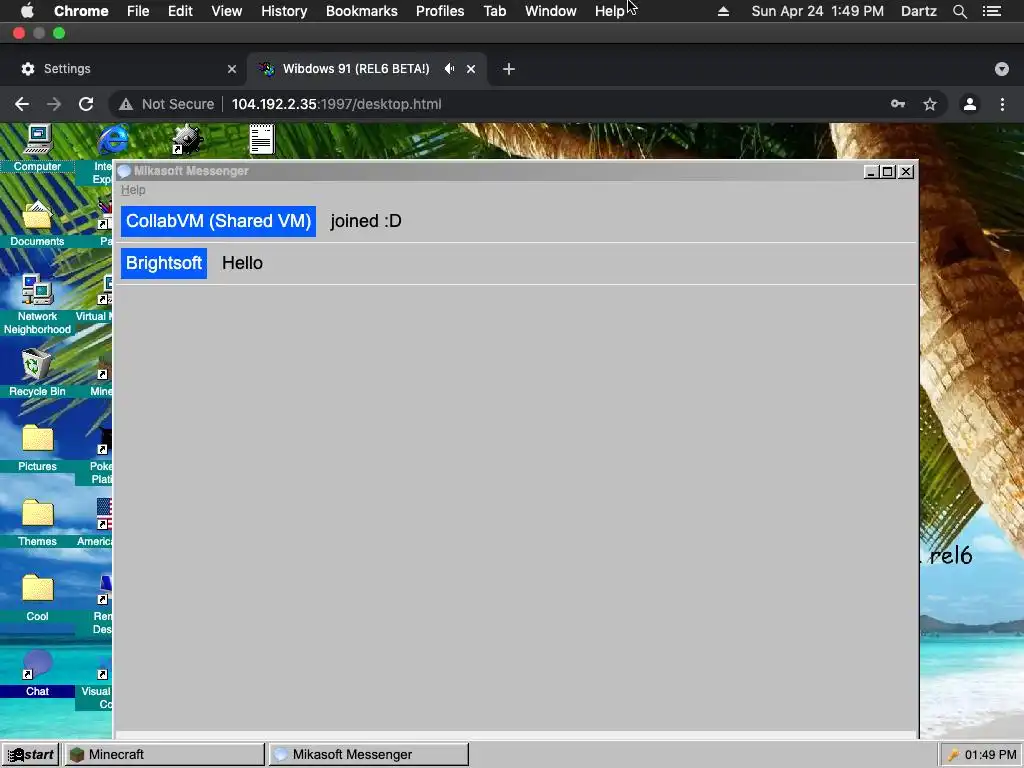The image size is (1024, 768).
Task: Bookmark this page with star icon
Action: 930,104
